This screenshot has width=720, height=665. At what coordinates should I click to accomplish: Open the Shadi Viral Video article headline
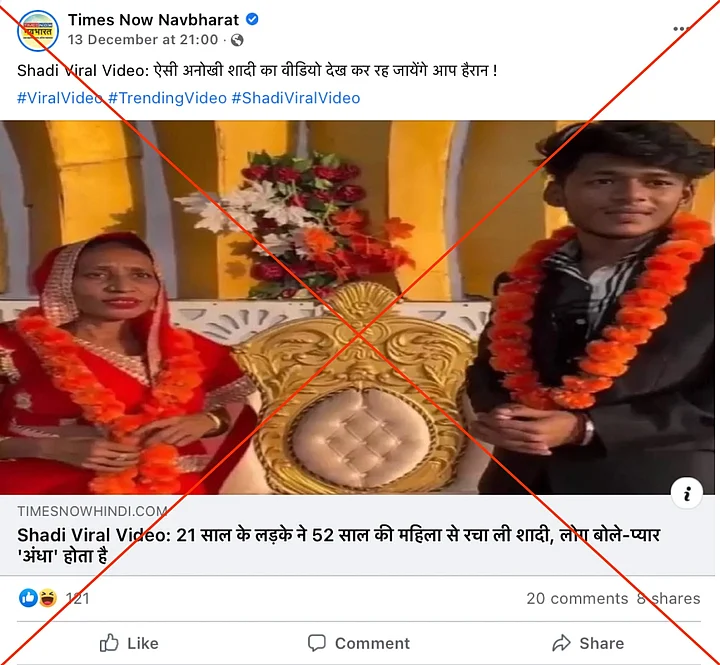[x=338, y=545]
